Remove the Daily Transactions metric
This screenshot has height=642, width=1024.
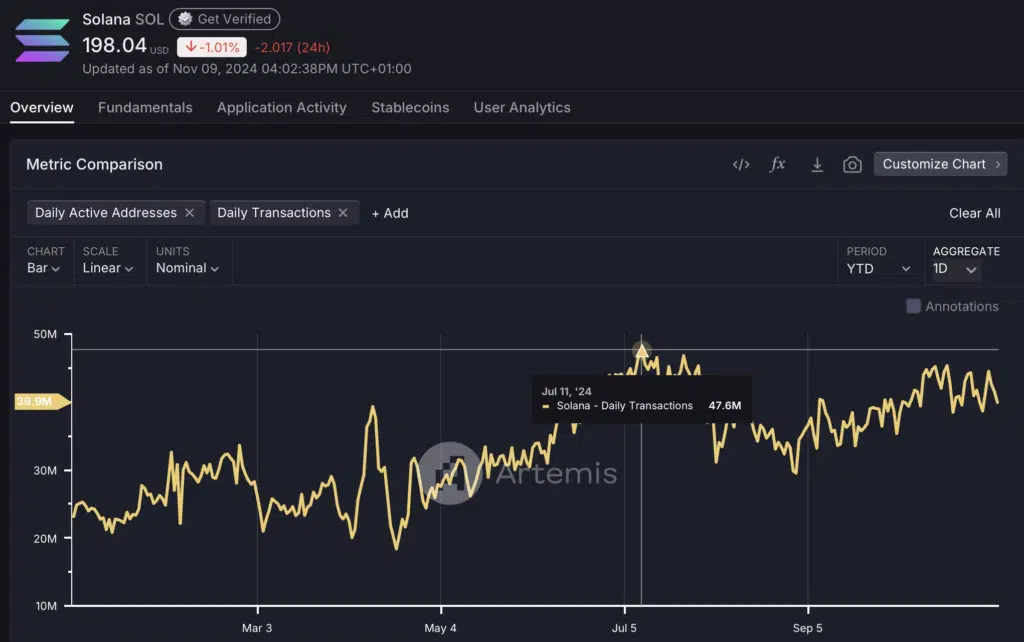343,213
